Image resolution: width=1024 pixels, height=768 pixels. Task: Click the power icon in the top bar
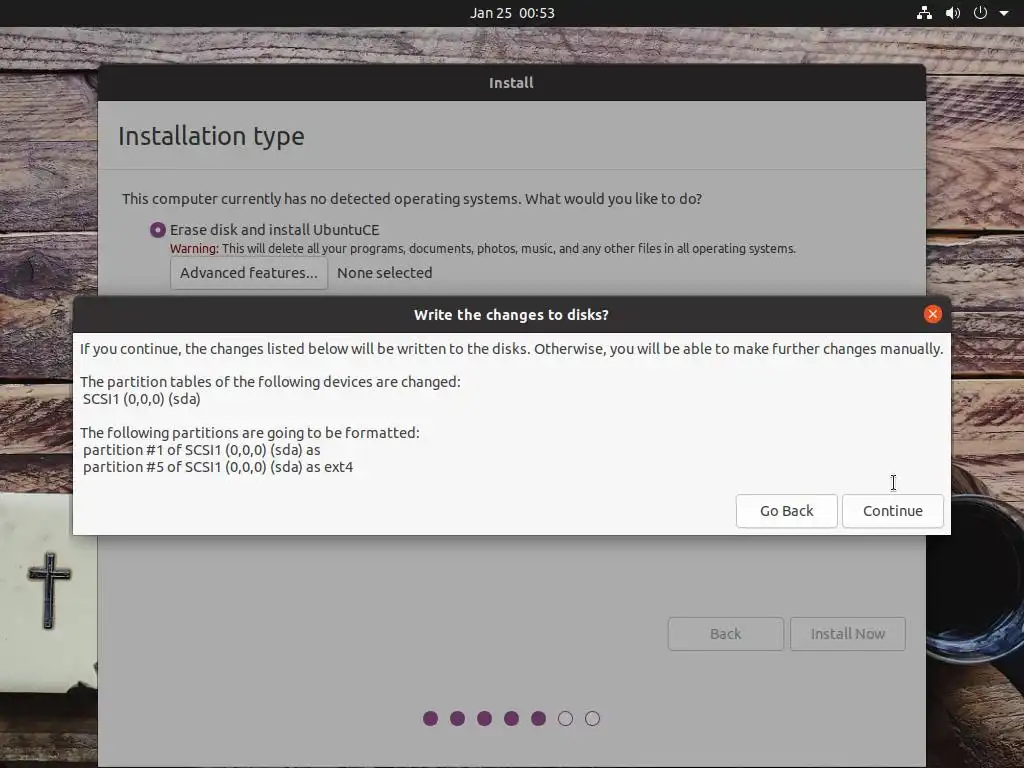coord(980,13)
